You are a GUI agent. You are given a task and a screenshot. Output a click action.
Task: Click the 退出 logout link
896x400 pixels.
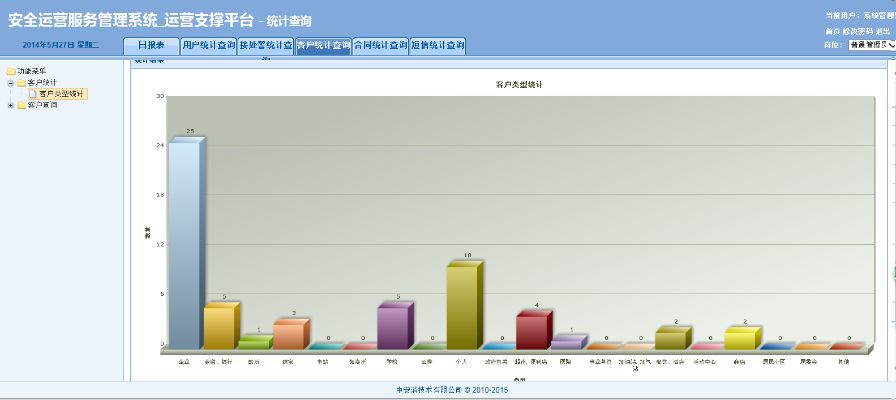tap(883, 31)
